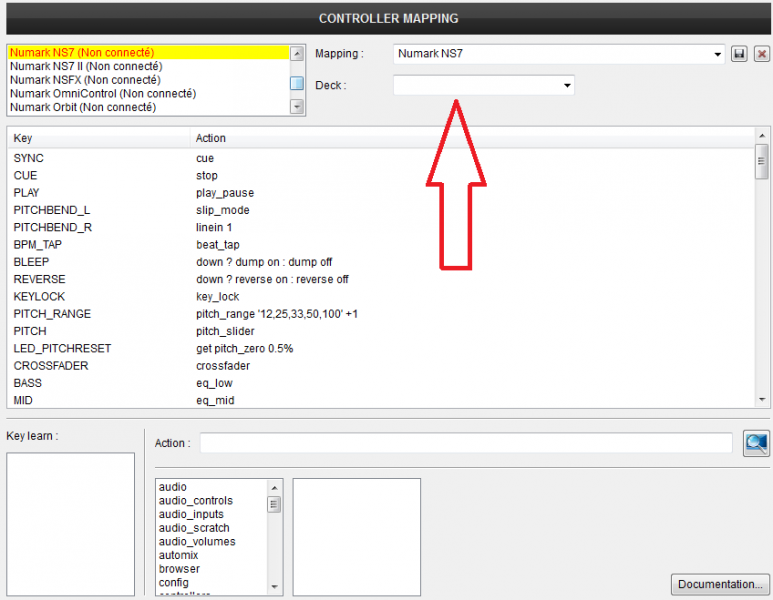
Task: Select the MID key row
Action: click(381, 400)
